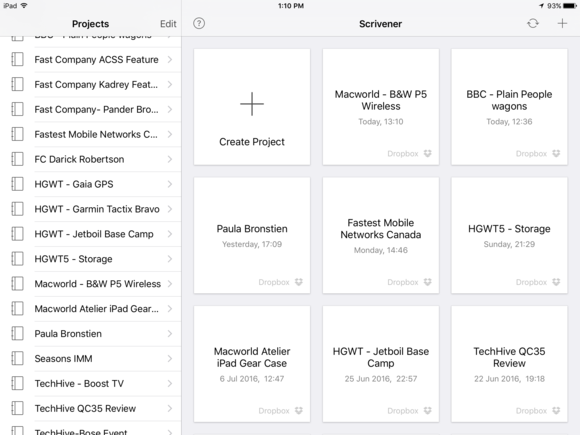Expand chevron next to Fast Company ACSS Feature

point(170,59)
